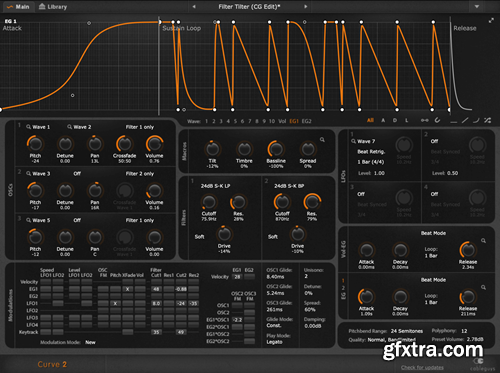Load the next preset with the right arrow
Viewport: 500px width, 373px height.
pyautogui.click(x=305, y=7)
